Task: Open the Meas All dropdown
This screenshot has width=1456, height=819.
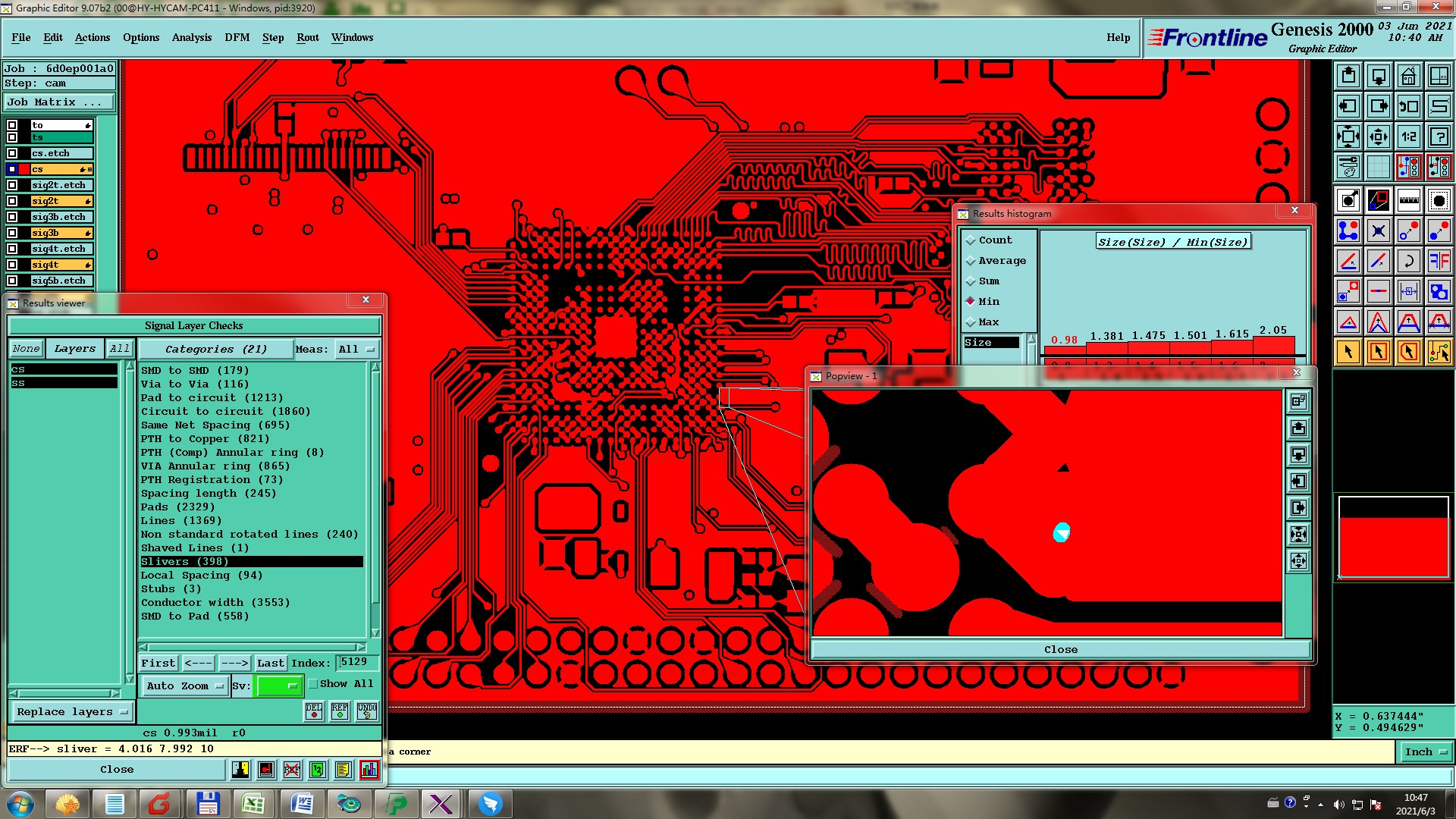Action: tap(357, 349)
